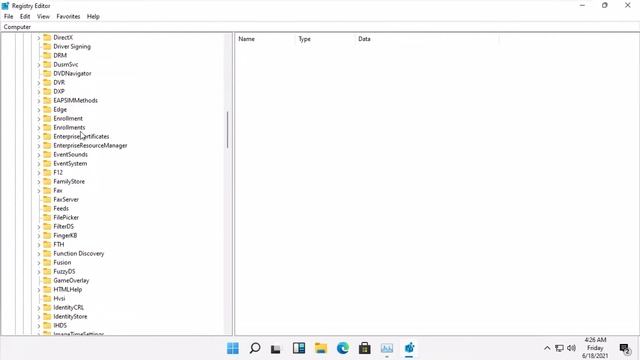Expand the Edge key
The image size is (640, 360).
39,109
